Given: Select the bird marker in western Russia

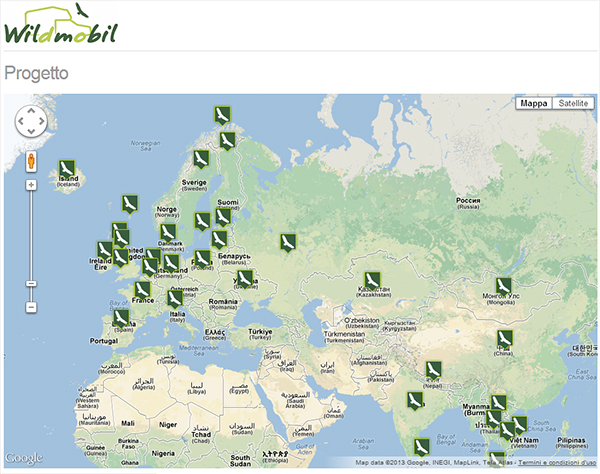Looking at the screenshot, I should (x=288, y=243).
